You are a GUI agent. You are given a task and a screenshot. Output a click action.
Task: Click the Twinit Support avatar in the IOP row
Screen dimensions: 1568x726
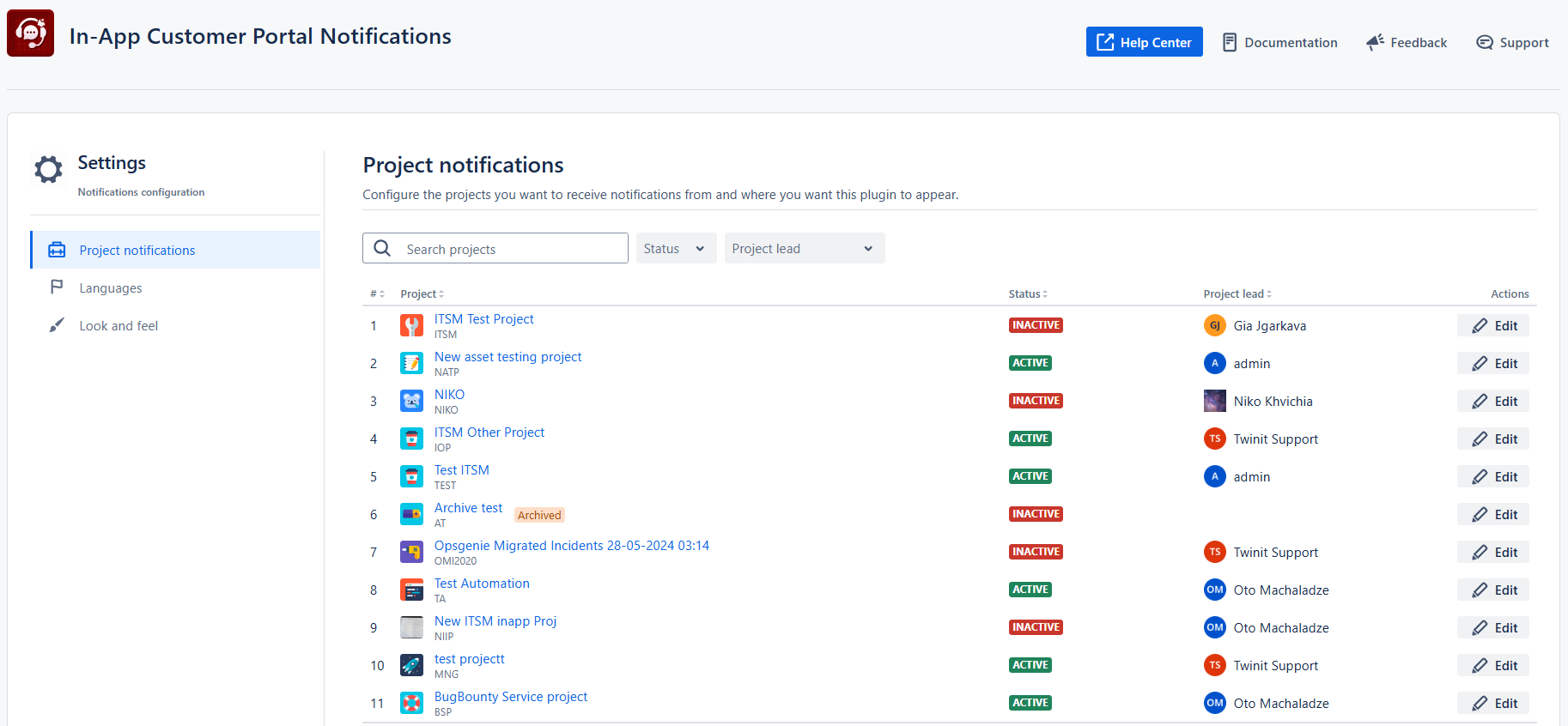(x=1214, y=439)
